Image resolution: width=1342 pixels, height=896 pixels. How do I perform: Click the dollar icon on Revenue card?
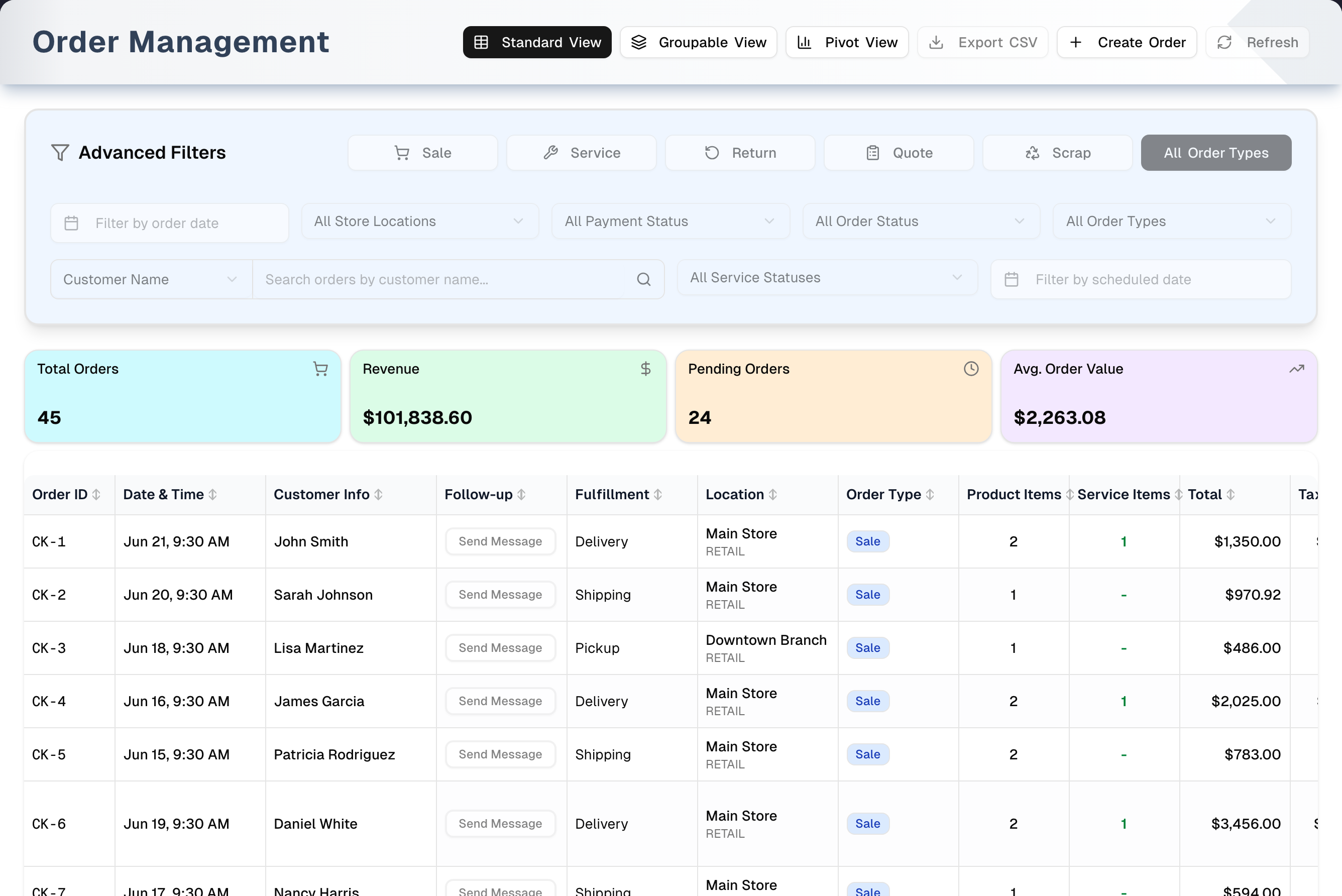click(645, 369)
